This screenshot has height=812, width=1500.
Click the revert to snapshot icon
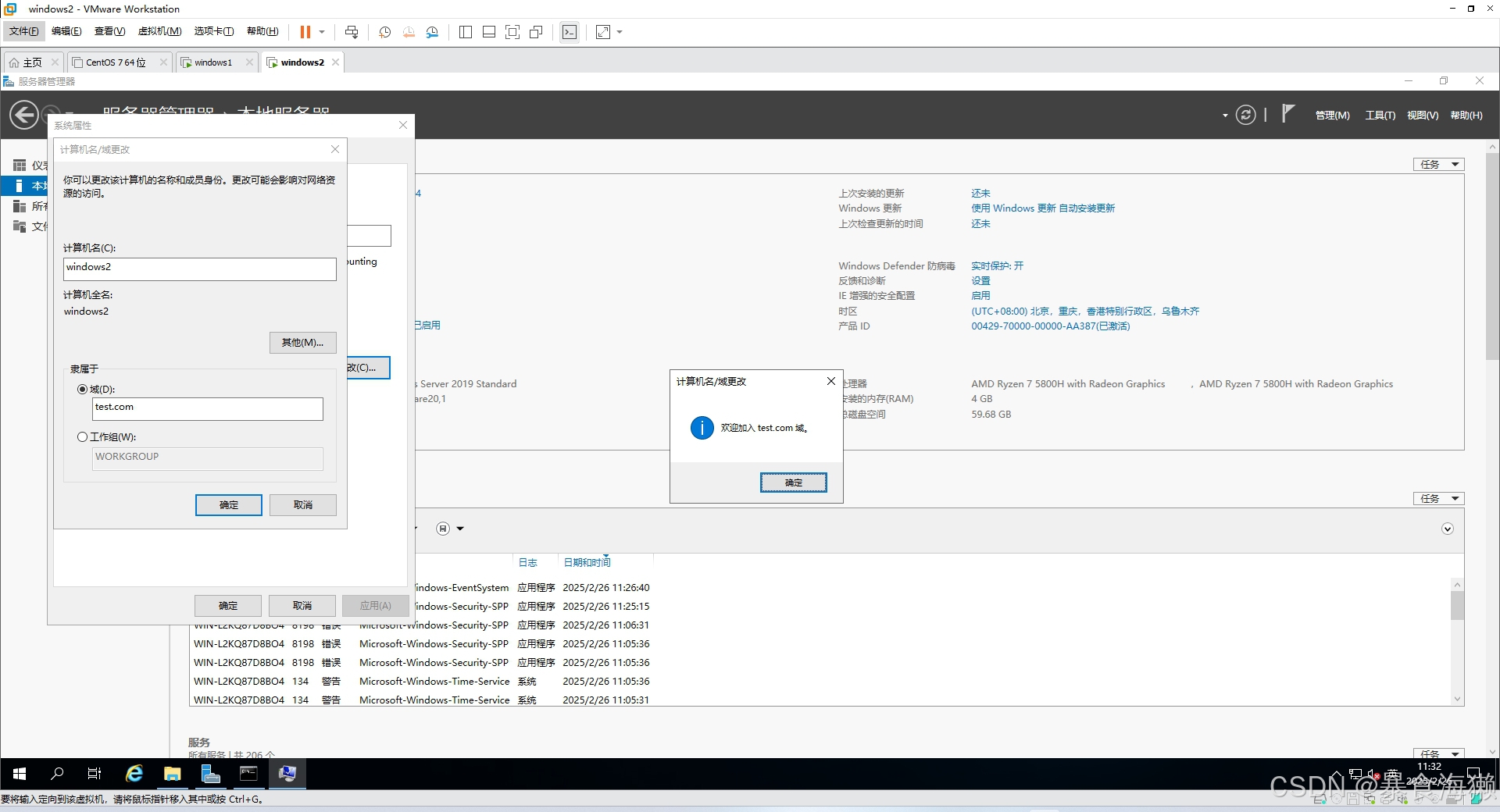pyautogui.click(x=409, y=32)
